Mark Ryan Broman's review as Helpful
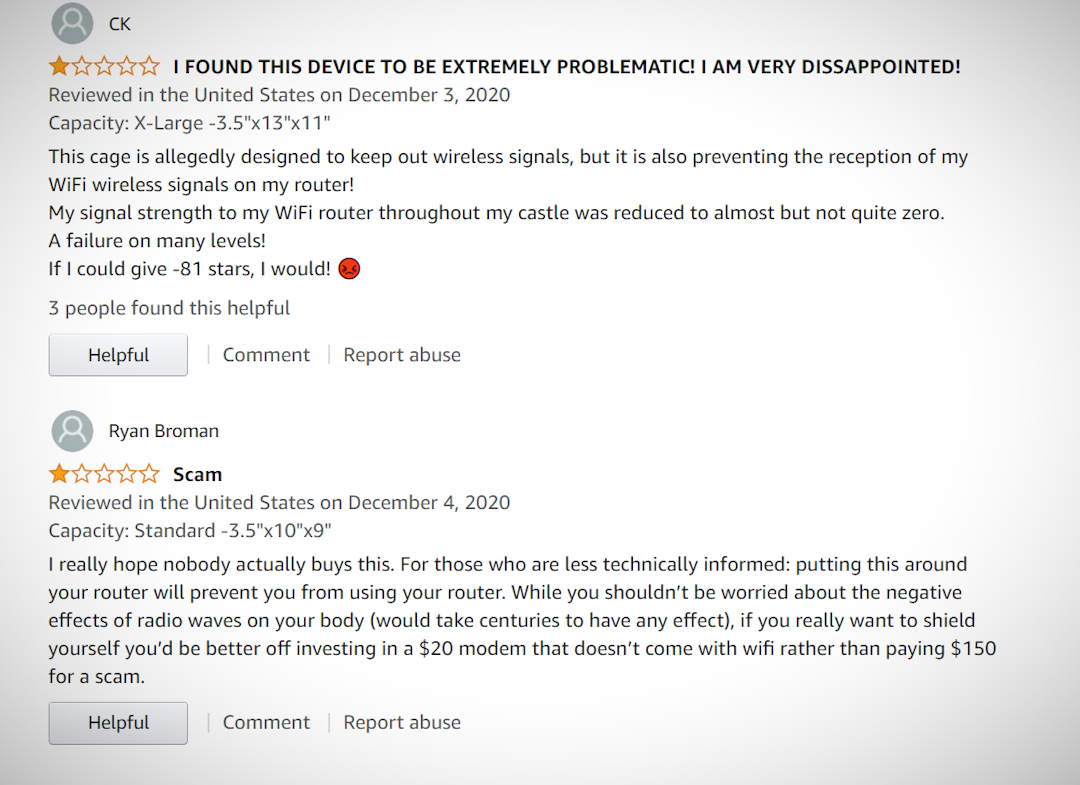 (x=118, y=722)
